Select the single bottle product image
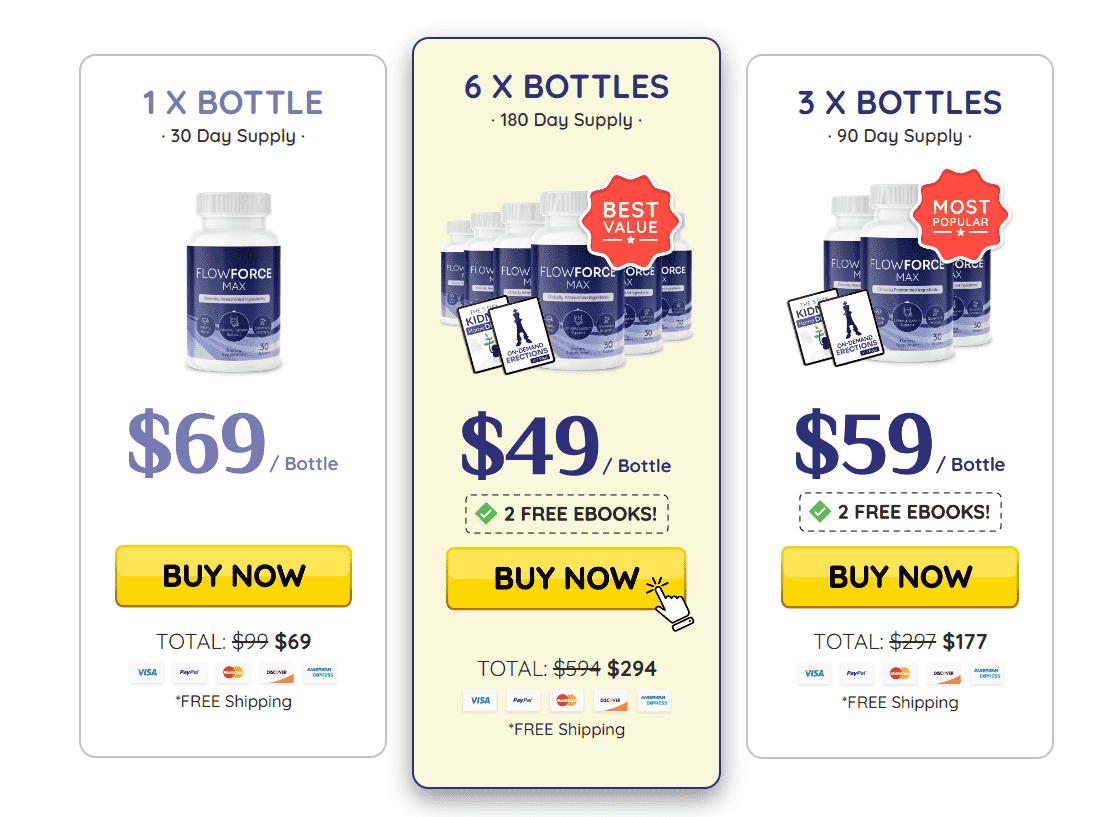 234,282
